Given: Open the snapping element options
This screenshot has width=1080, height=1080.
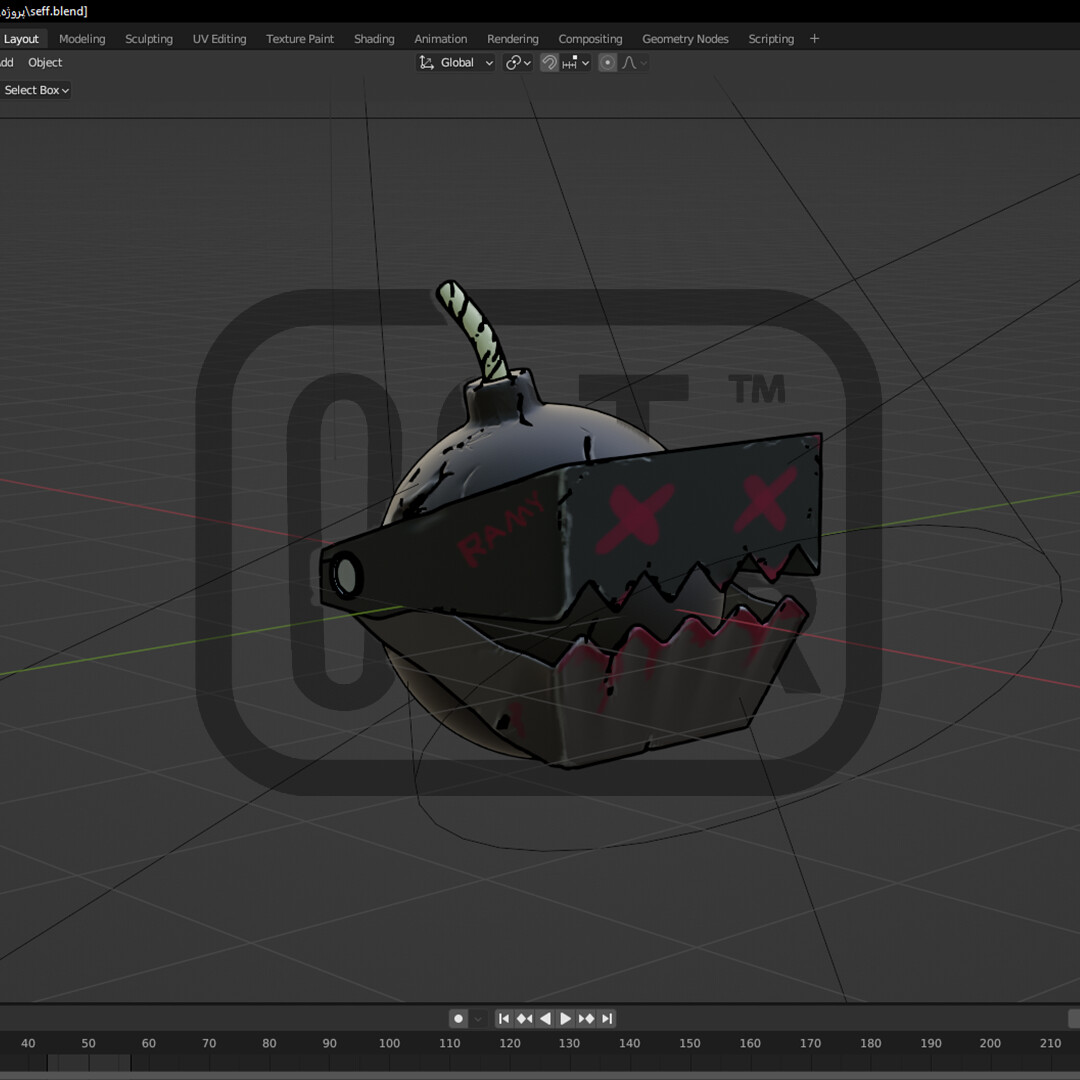Looking at the screenshot, I should [x=576, y=63].
